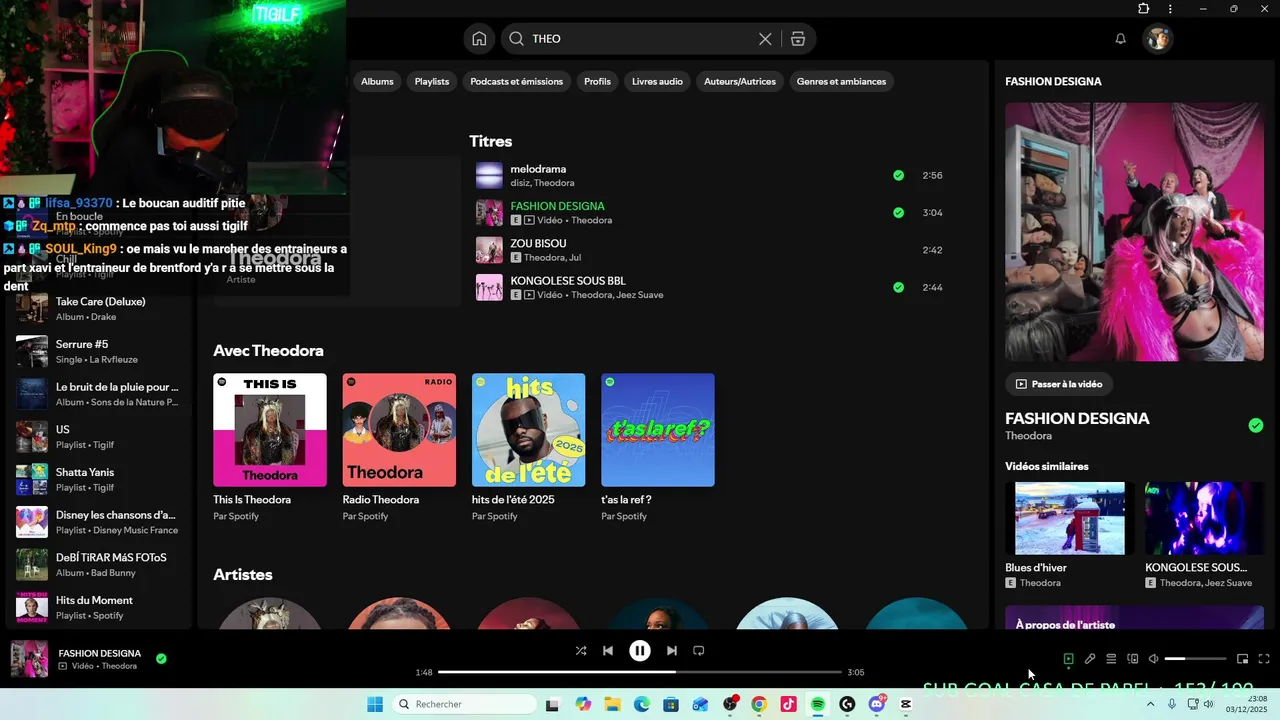
Task: Open the Browse icon beside the search bar
Action: coord(797,39)
